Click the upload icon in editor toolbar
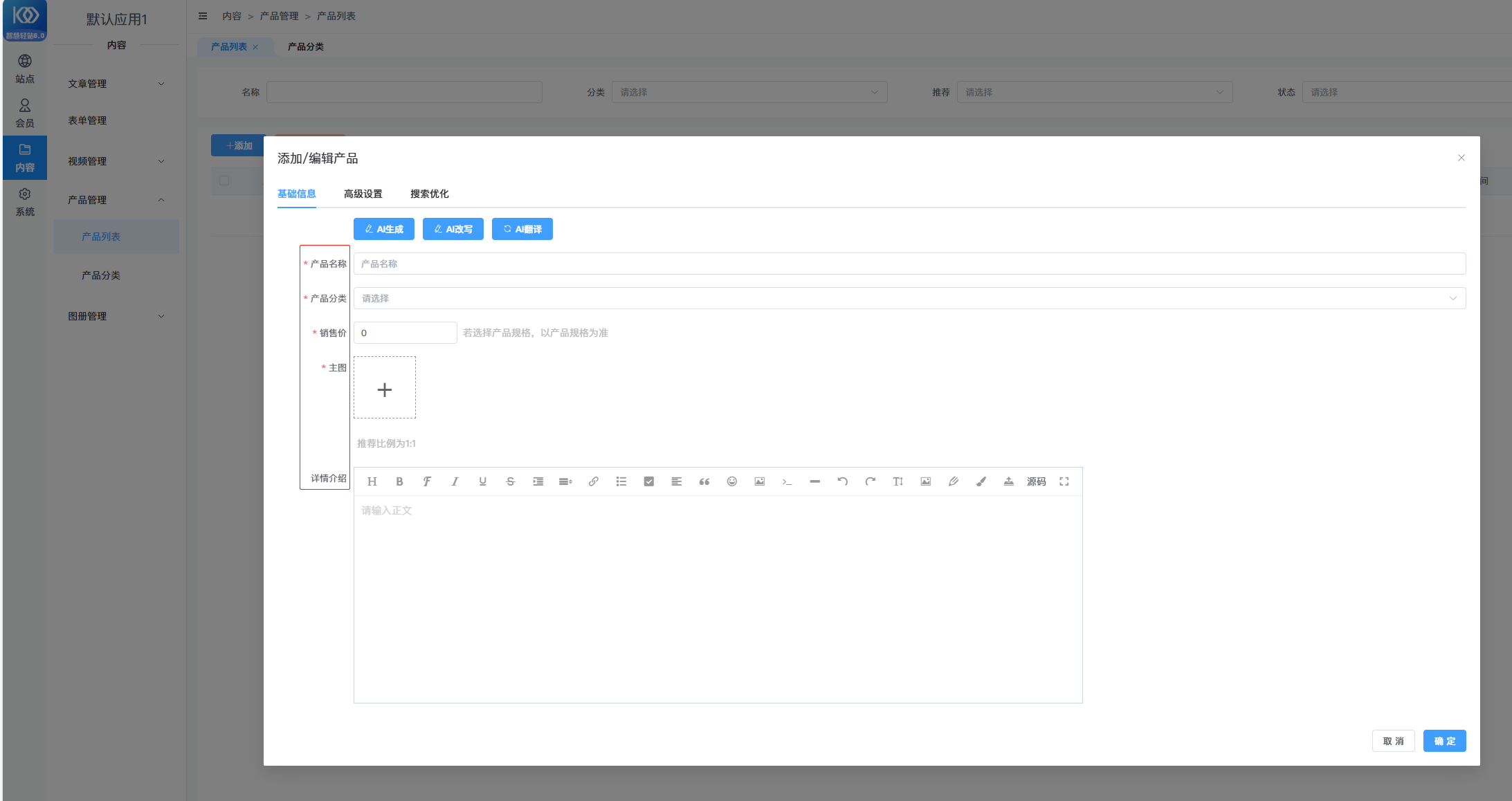Screen dimensions: 1512x801 (1008, 481)
